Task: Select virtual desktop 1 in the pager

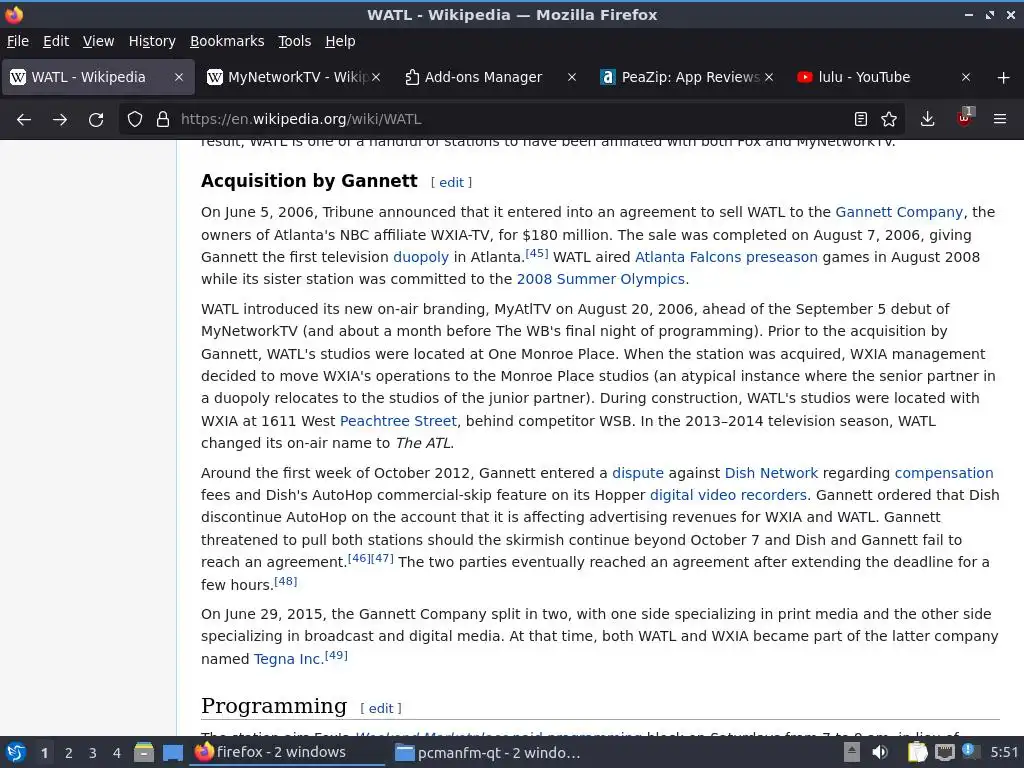Action: point(44,753)
